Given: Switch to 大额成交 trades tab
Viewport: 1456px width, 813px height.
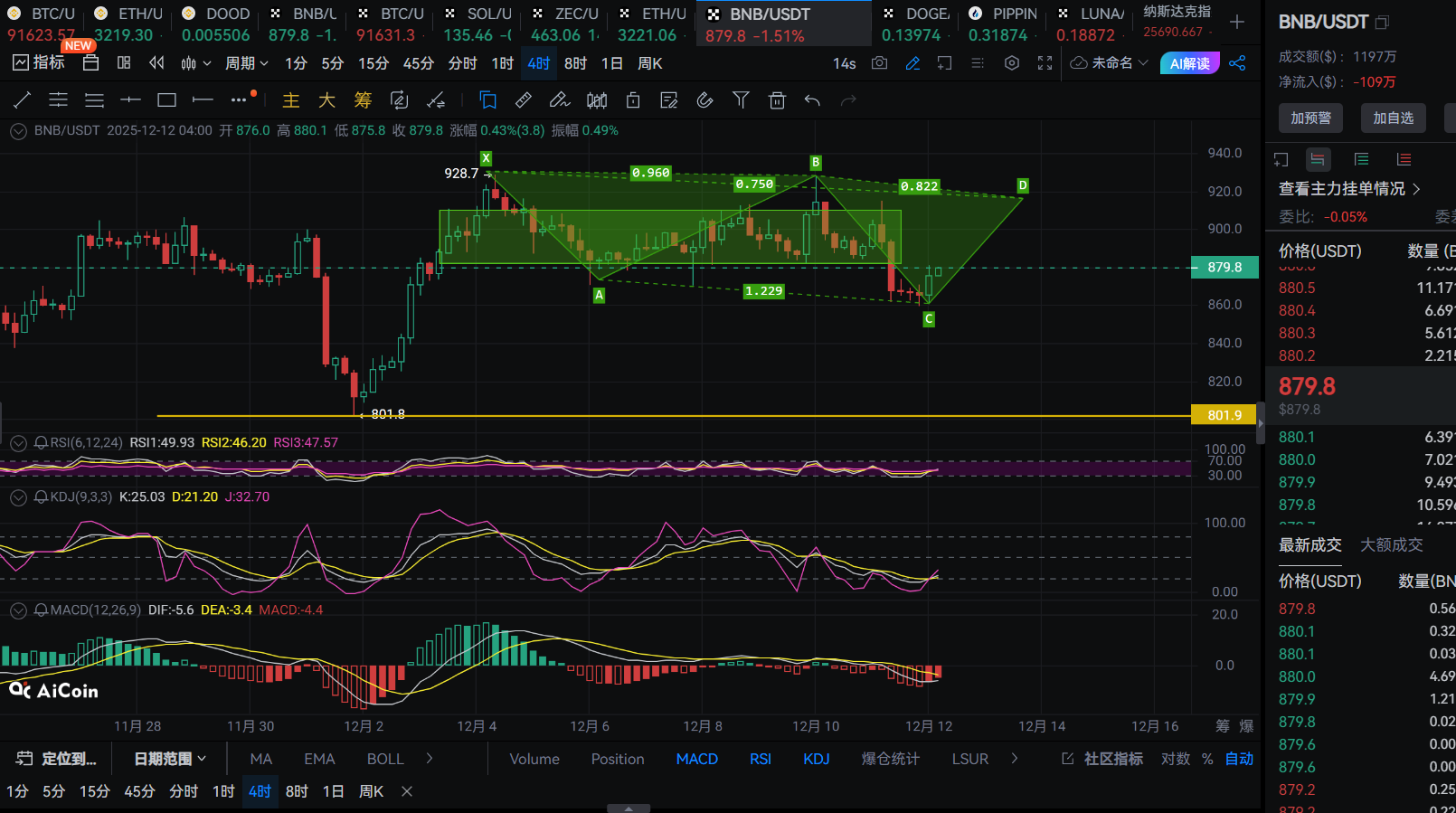Looking at the screenshot, I should click(x=1391, y=544).
